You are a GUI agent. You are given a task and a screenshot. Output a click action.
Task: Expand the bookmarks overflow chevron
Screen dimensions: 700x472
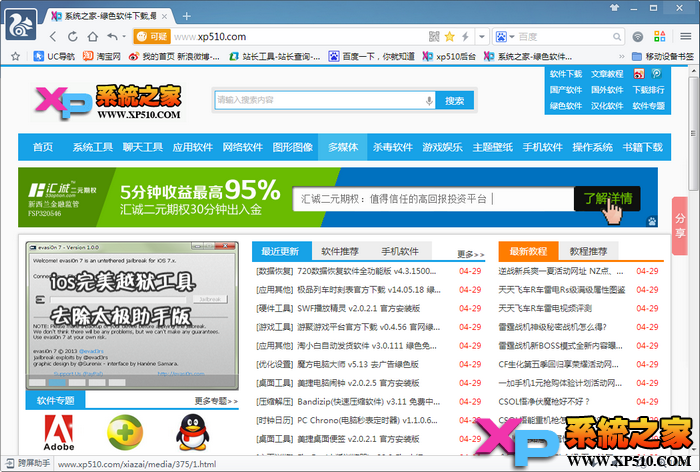pyautogui.click(x=621, y=56)
